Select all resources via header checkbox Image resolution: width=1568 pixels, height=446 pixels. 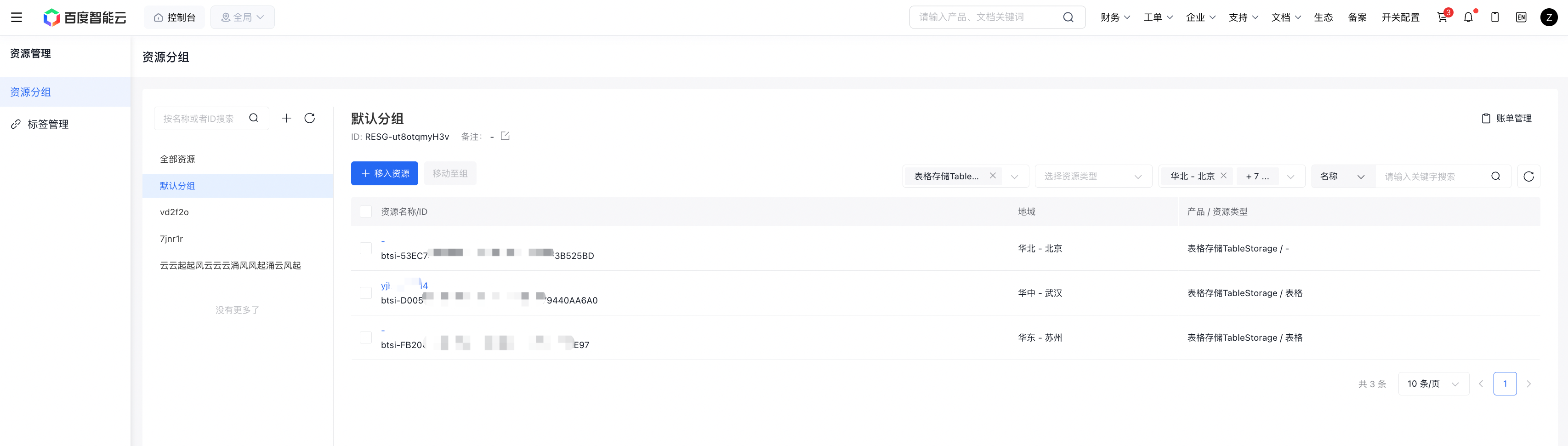[x=366, y=212]
